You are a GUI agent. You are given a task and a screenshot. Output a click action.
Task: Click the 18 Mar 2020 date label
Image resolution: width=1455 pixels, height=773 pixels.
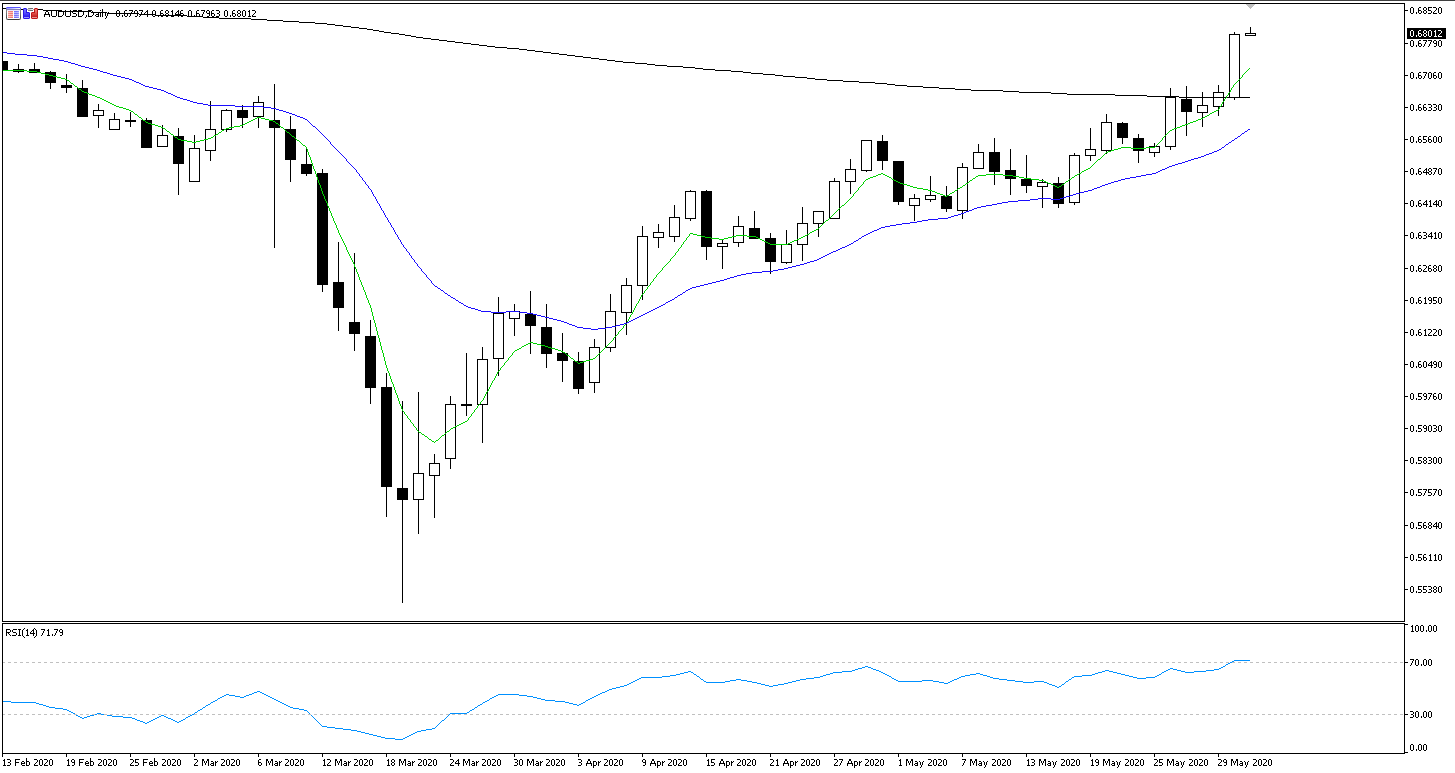pyautogui.click(x=412, y=762)
